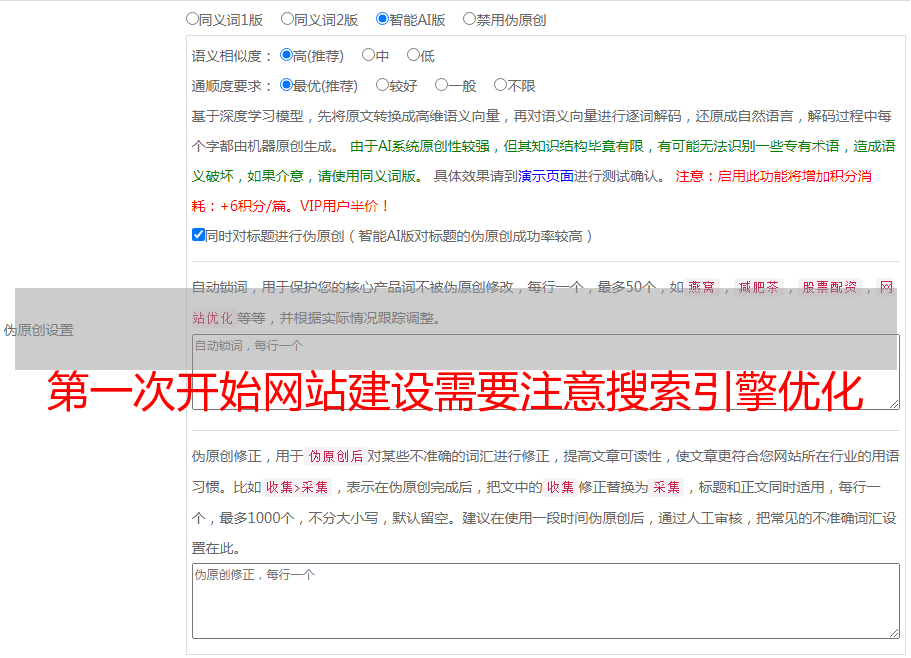Image resolution: width=911 pixels, height=658 pixels.
Task: Open the 演示页面 link
Action: pos(546,176)
